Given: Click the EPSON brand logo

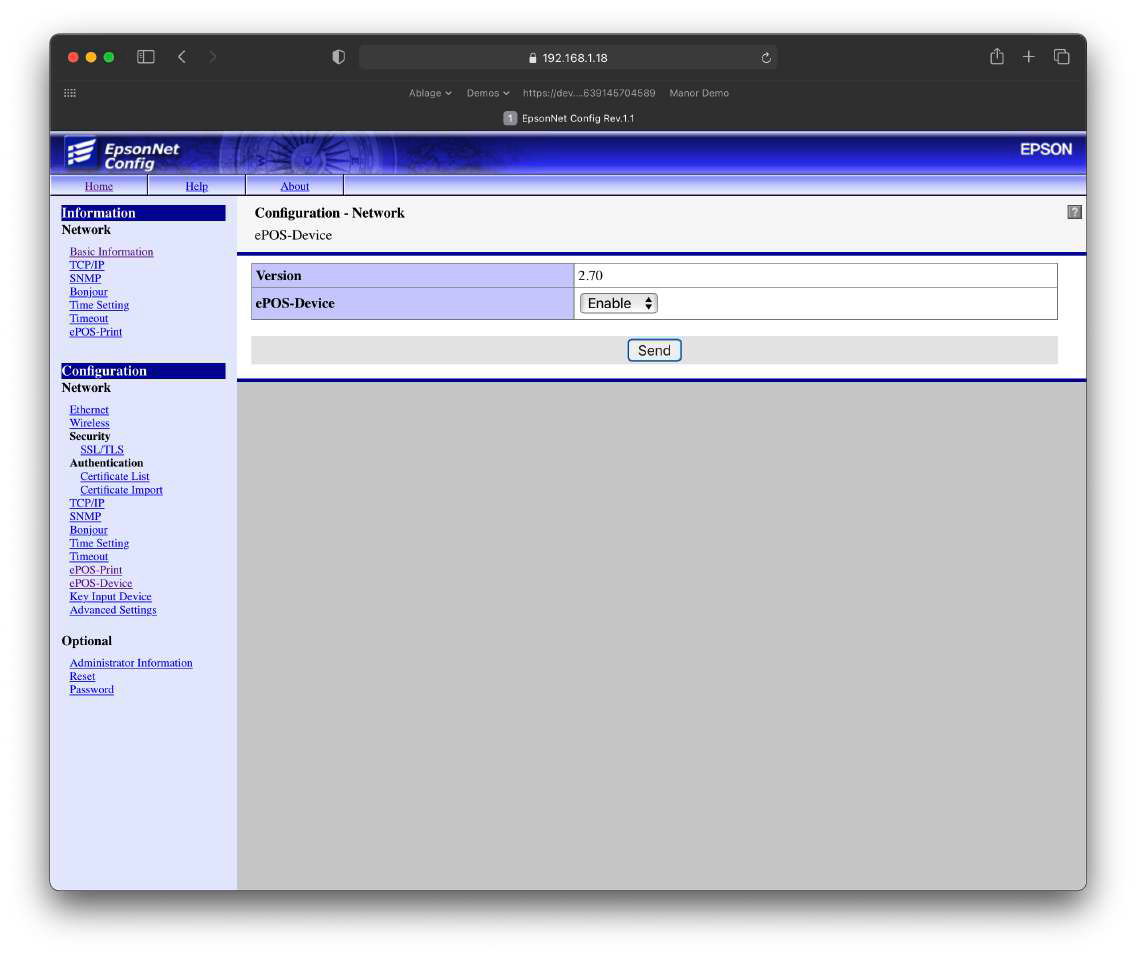Looking at the screenshot, I should (x=1045, y=149).
